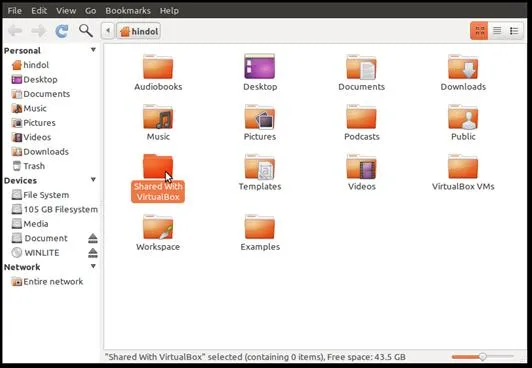The image size is (532, 368).
Task: Select the Workspace folder icon
Action: 158,227
